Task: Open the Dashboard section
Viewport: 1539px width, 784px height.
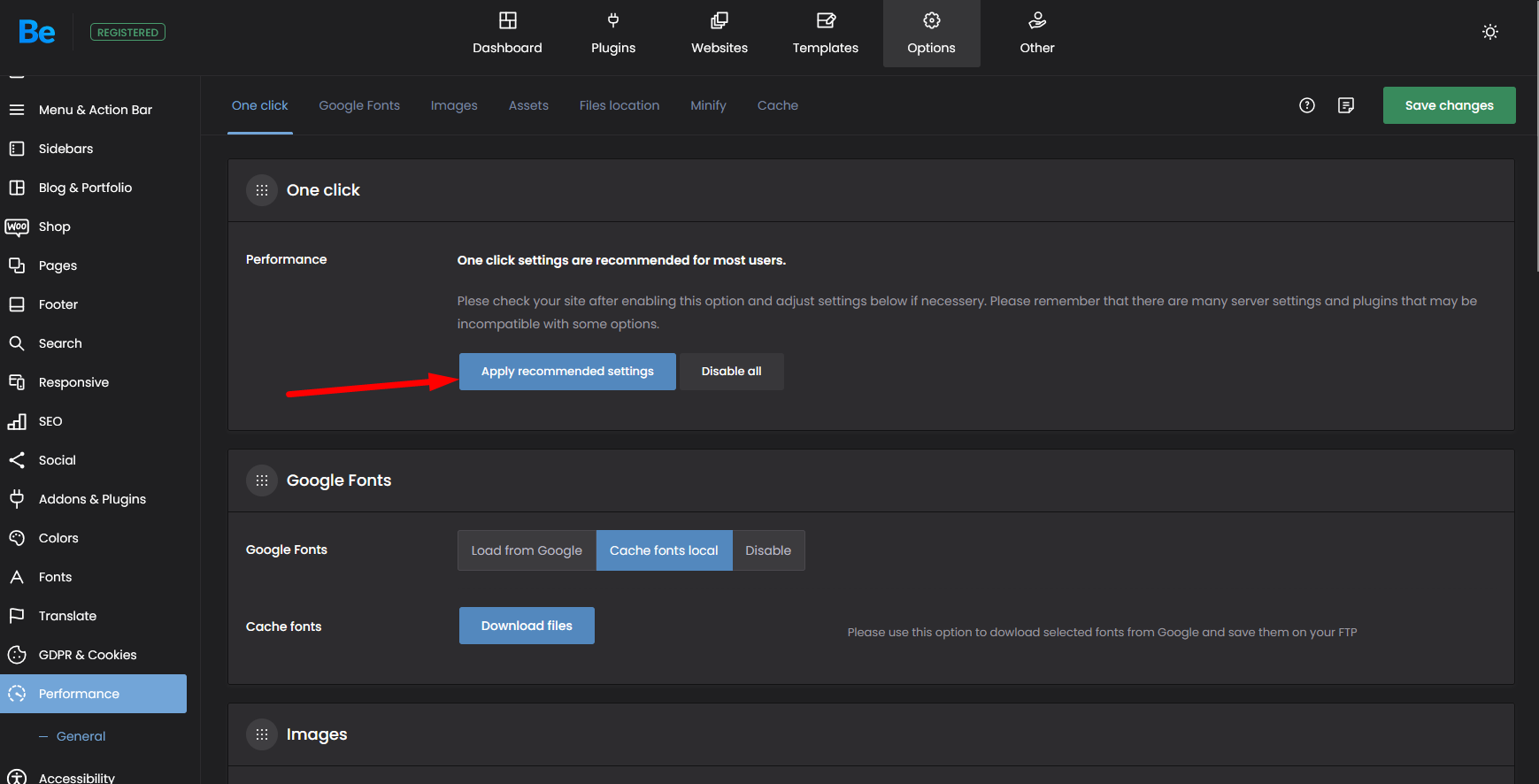Action: 507,34
